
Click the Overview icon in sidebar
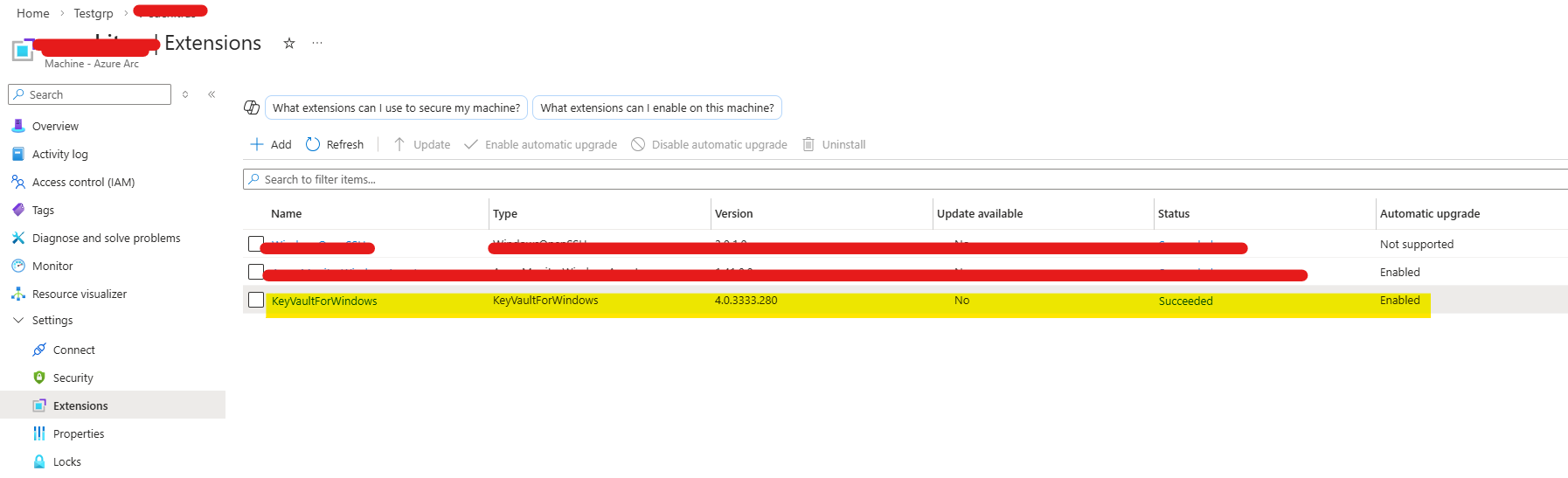(x=18, y=126)
